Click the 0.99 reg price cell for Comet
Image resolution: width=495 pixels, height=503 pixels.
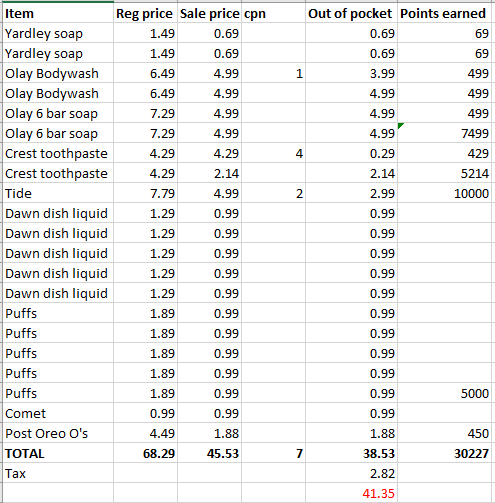pos(145,413)
